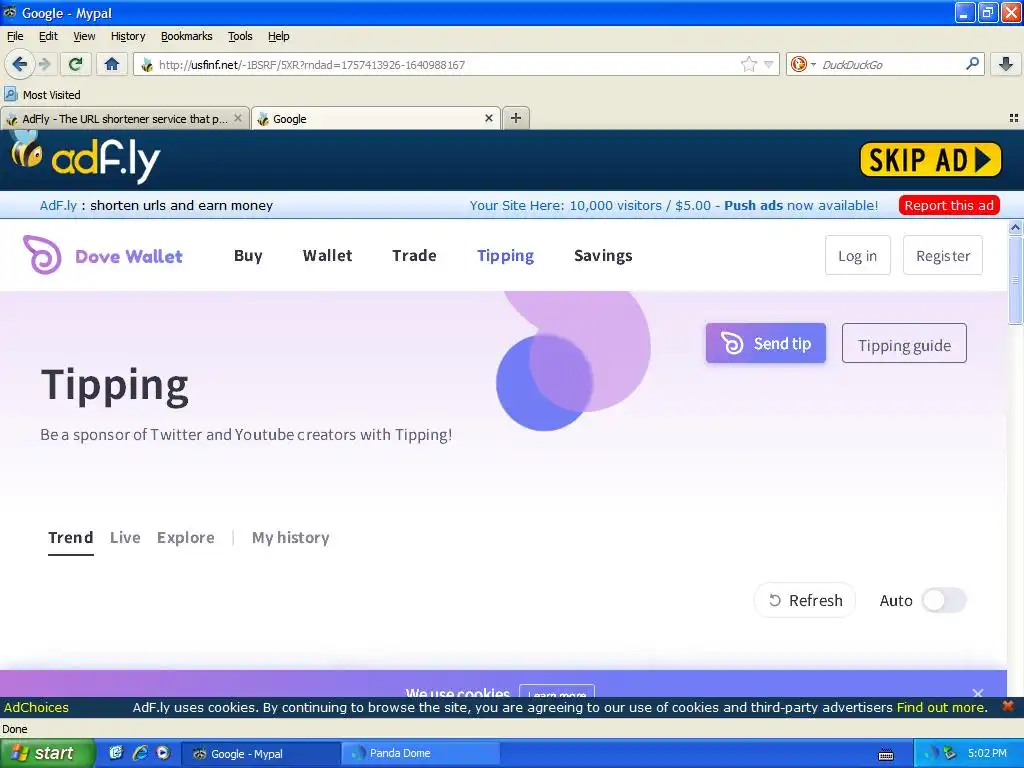Open the Help menu
Screen dimensions: 1024x768
click(279, 36)
